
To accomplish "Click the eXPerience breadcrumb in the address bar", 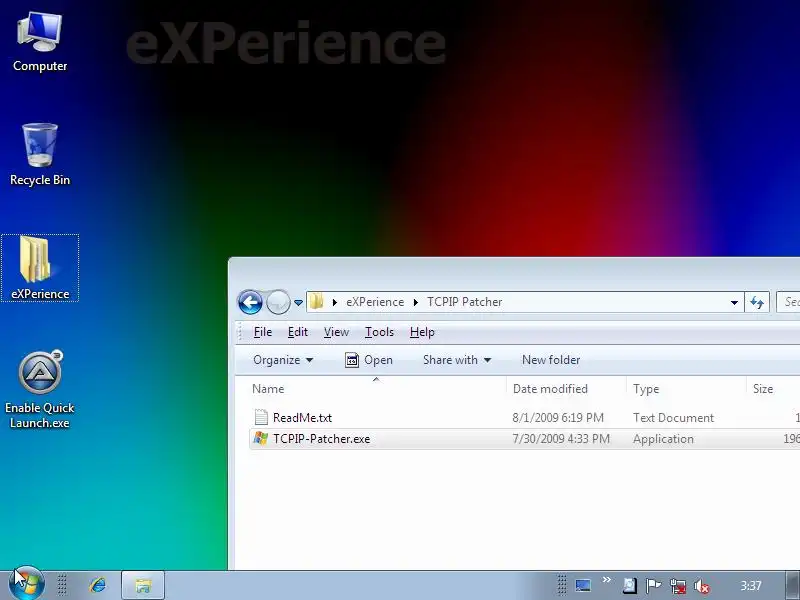I will point(375,302).
